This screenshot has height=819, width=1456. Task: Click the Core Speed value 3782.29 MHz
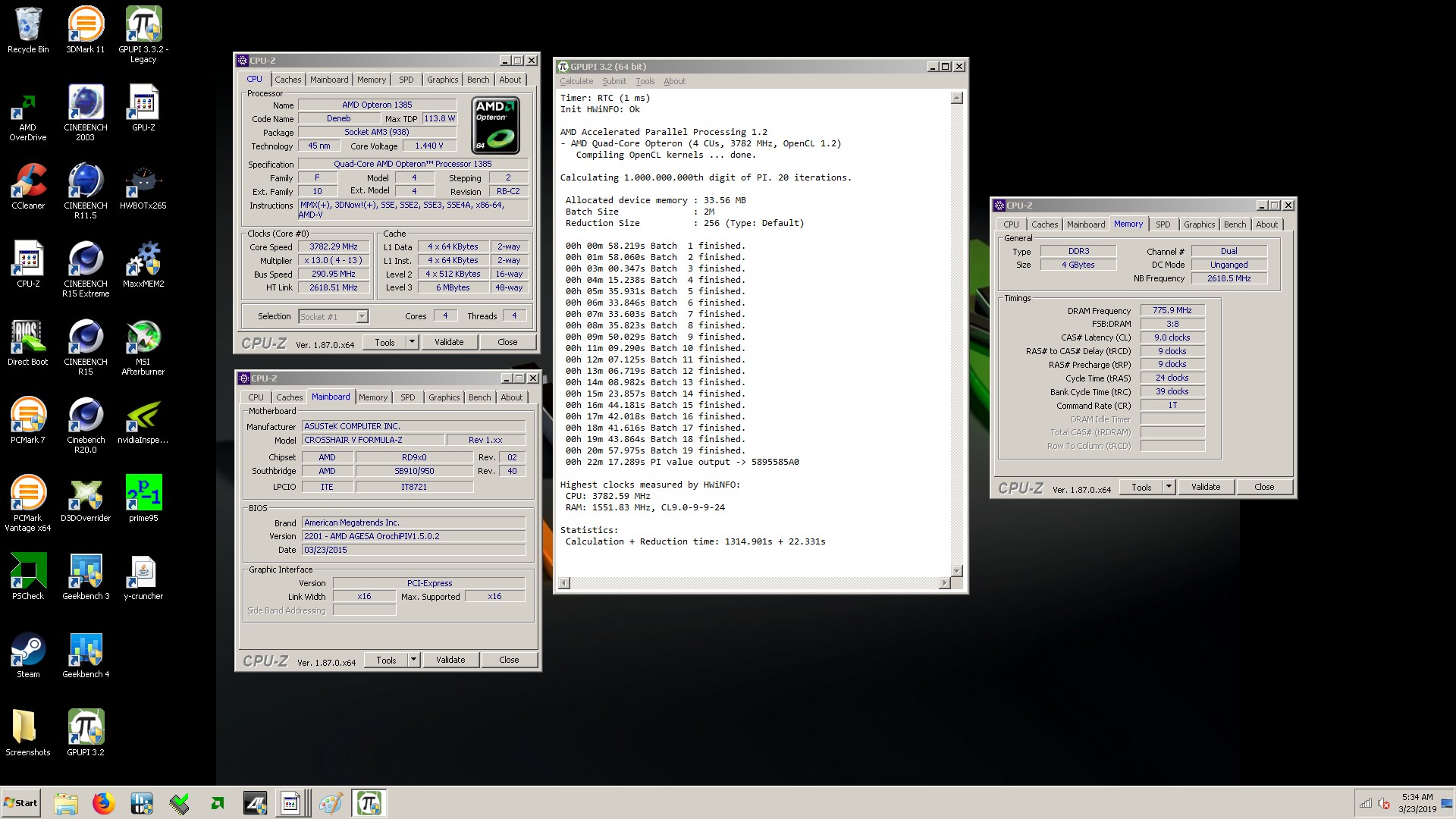pyautogui.click(x=334, y=246)
